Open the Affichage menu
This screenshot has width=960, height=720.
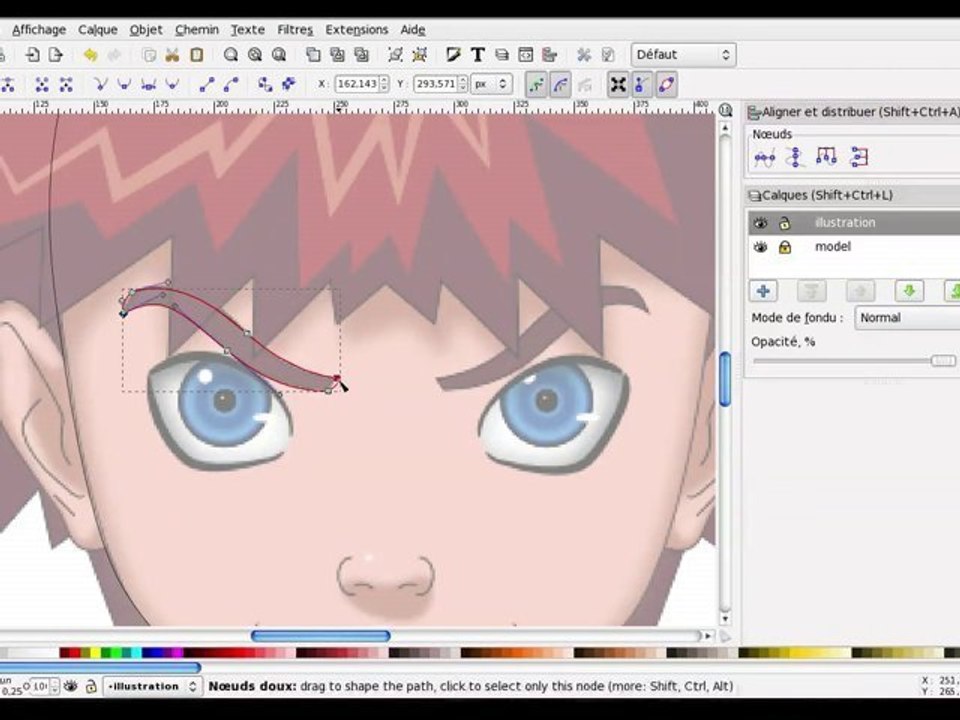tap(39, 29)
